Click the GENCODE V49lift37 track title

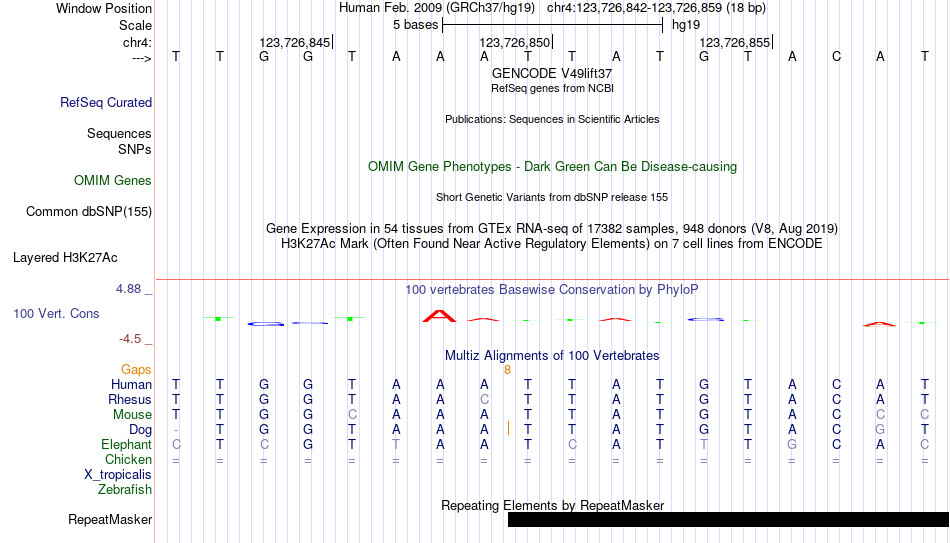552,73
